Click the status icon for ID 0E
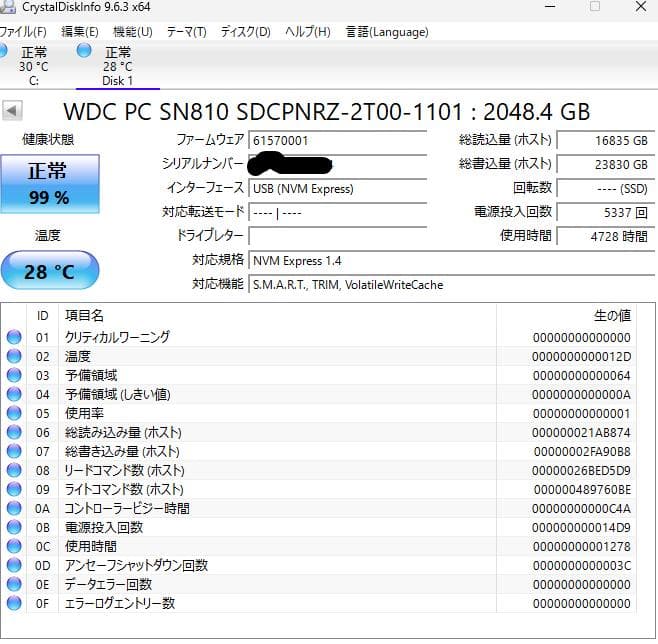 point(14,584)
